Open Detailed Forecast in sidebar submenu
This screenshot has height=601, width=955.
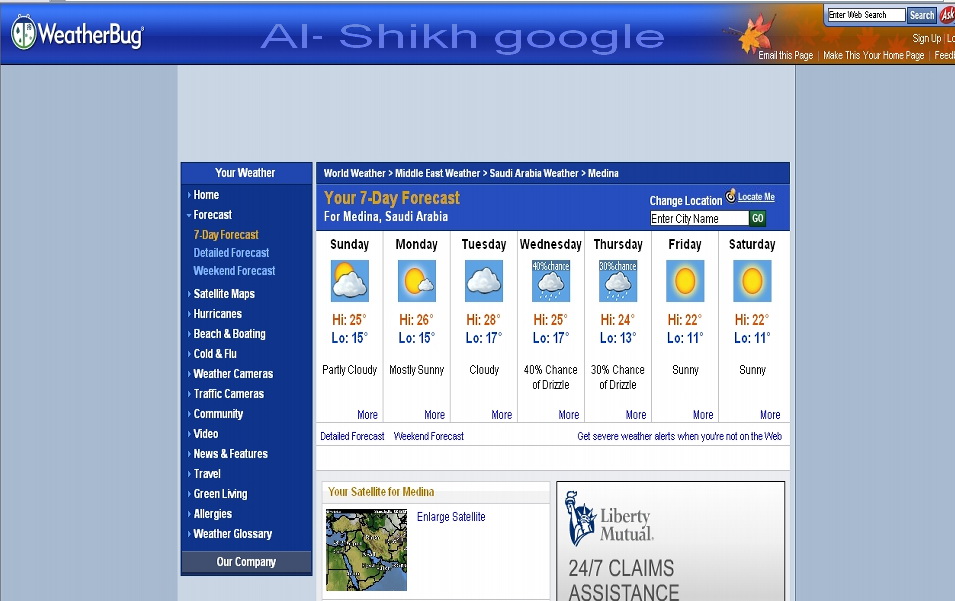point(231,253)
